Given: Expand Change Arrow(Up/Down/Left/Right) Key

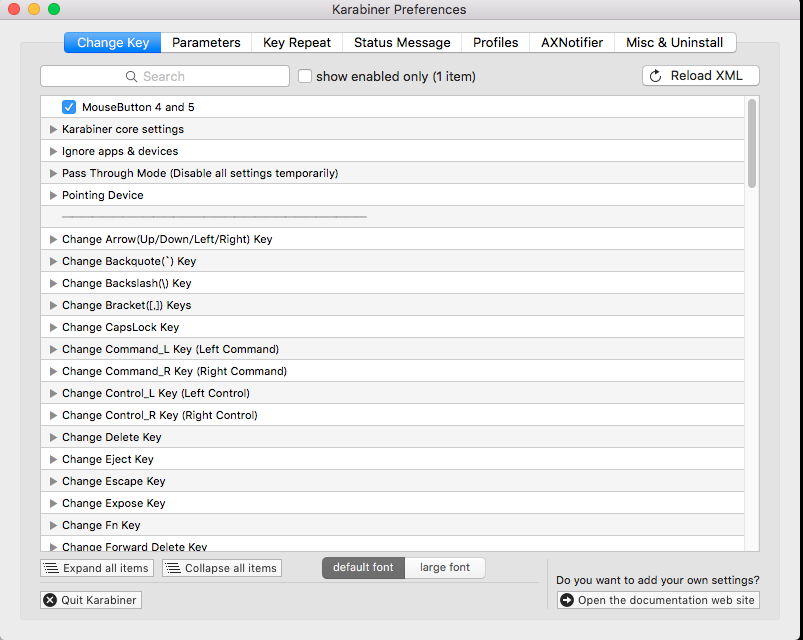Looking at the screenshot, I should tap(53, 240).
